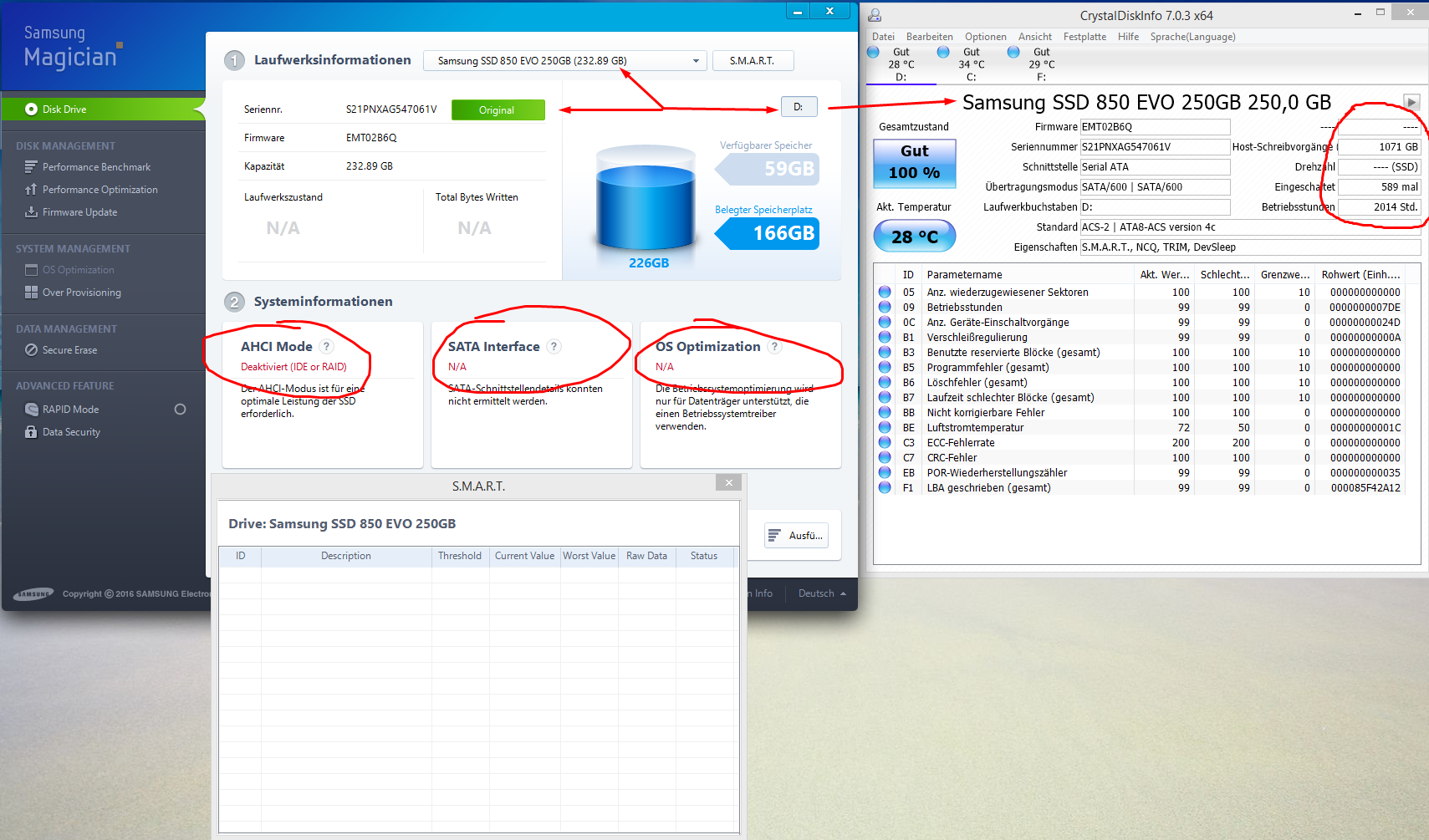This screenshot has width=1429, height=840.
Task: Open the drive selection dropdown
Action: pos(565,61)
